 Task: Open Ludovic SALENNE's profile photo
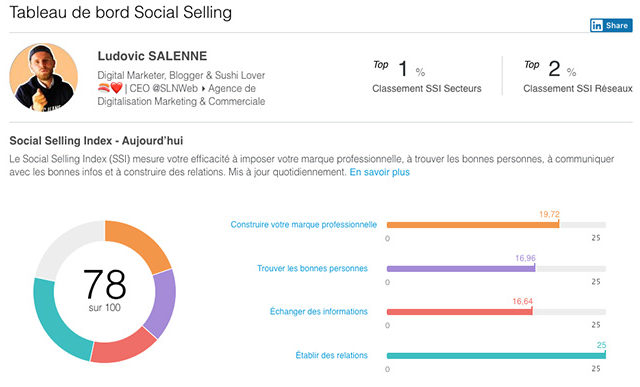pos(44,77)
